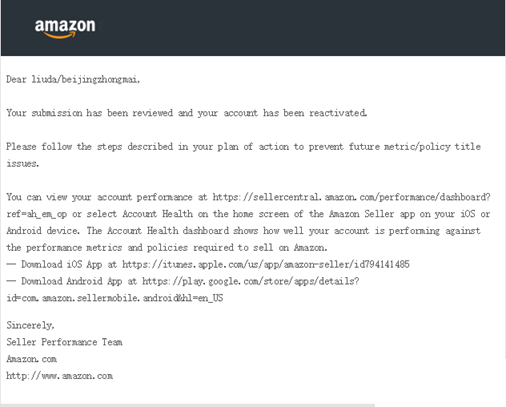Open the http://www.amazon.com link

pyautogui.click(x=60, y=376)
